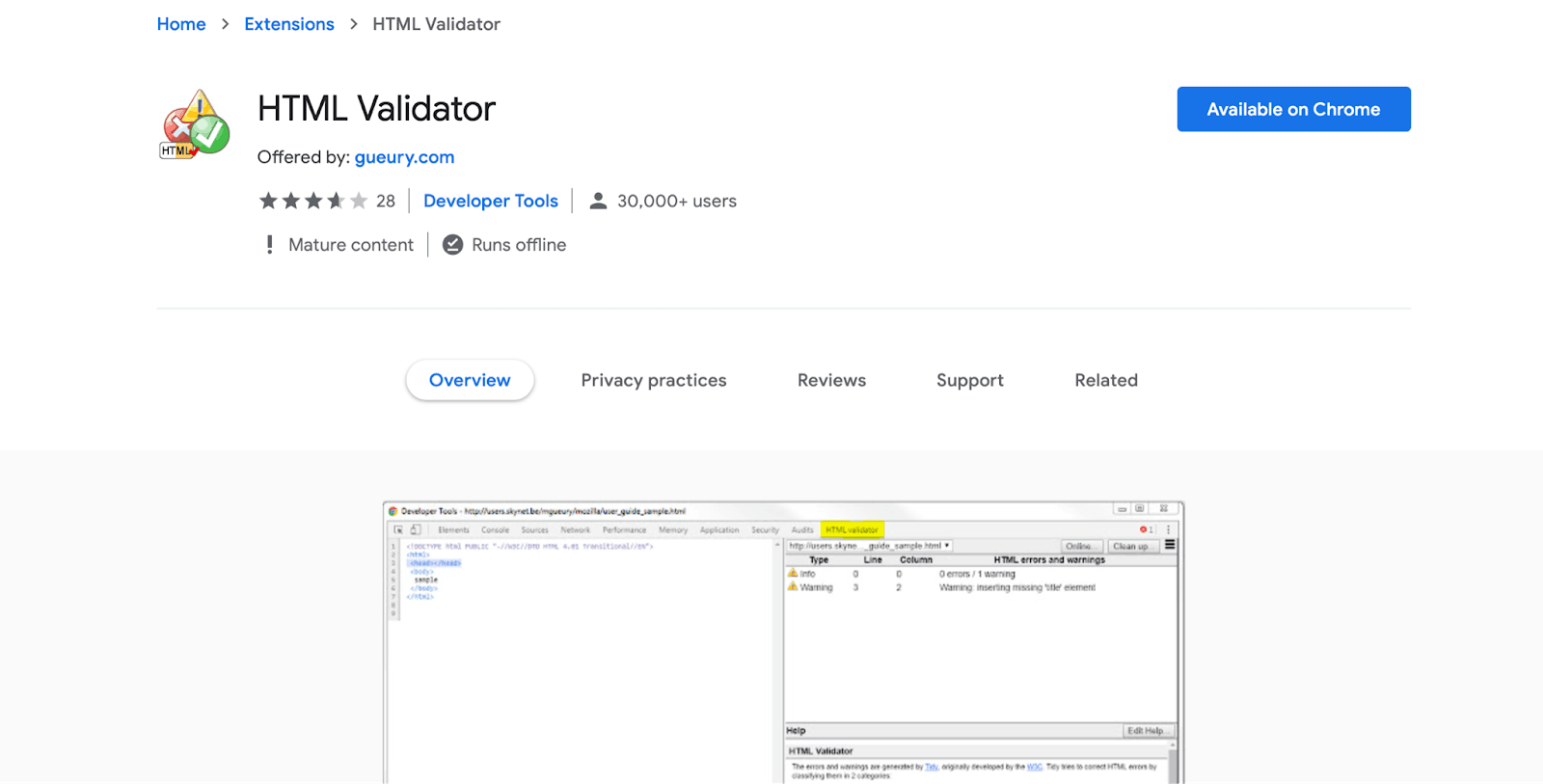Click the Available on Chrome button
The image size is (1543, 784).
point(1293,109)
